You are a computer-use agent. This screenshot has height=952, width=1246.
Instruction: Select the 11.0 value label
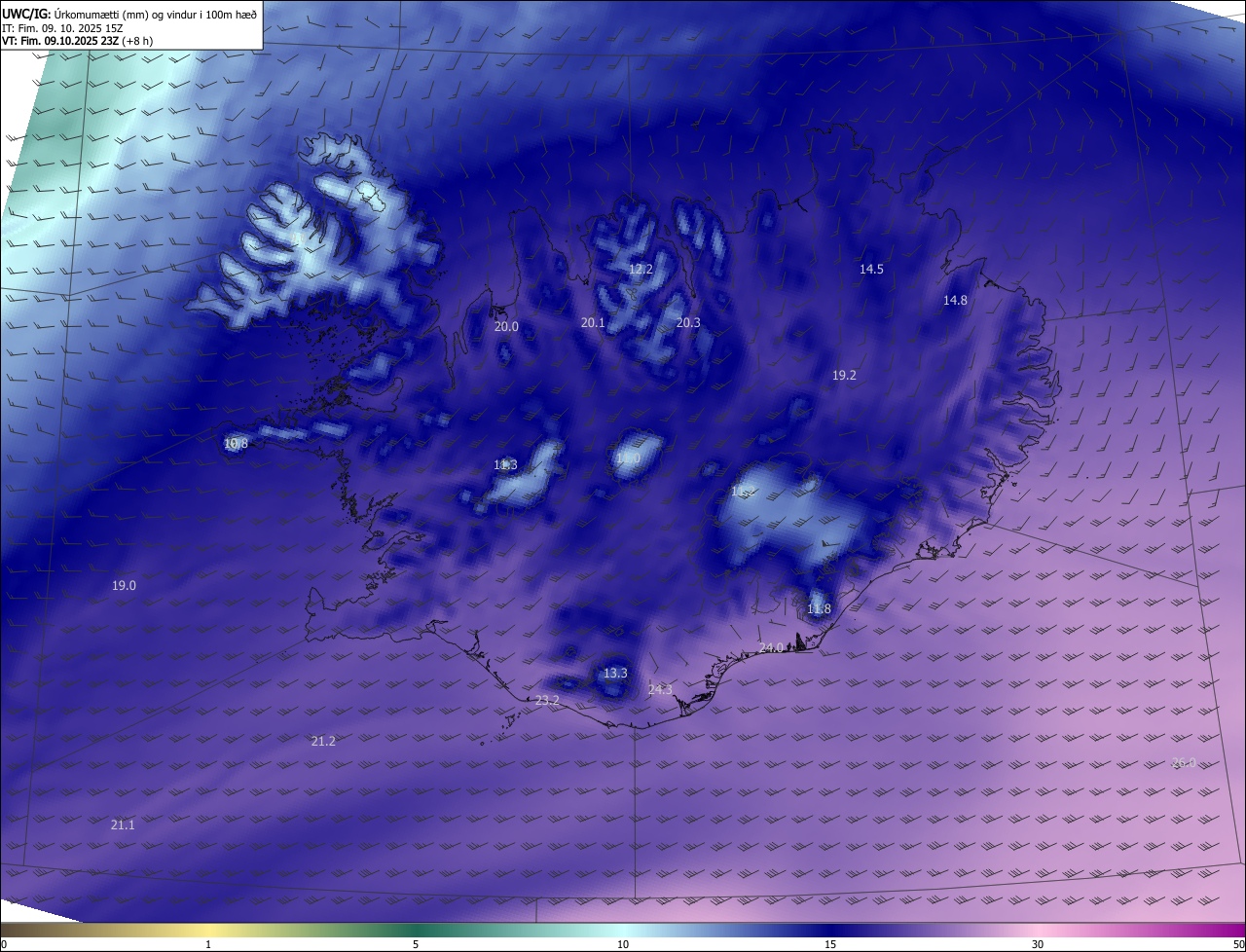pyautogui.click(x=628, y=458)
